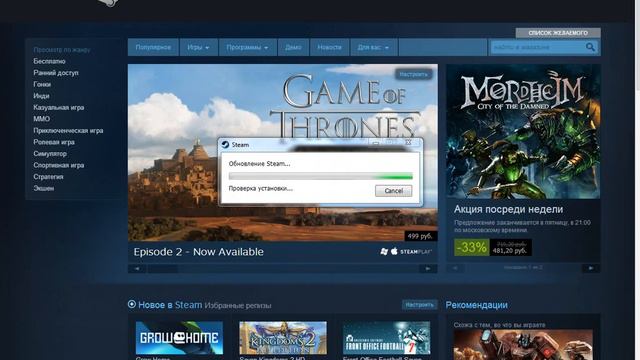This screenshot has height=360, width=640.
Task: Open the Новости tab
Action: pos(329,47)
